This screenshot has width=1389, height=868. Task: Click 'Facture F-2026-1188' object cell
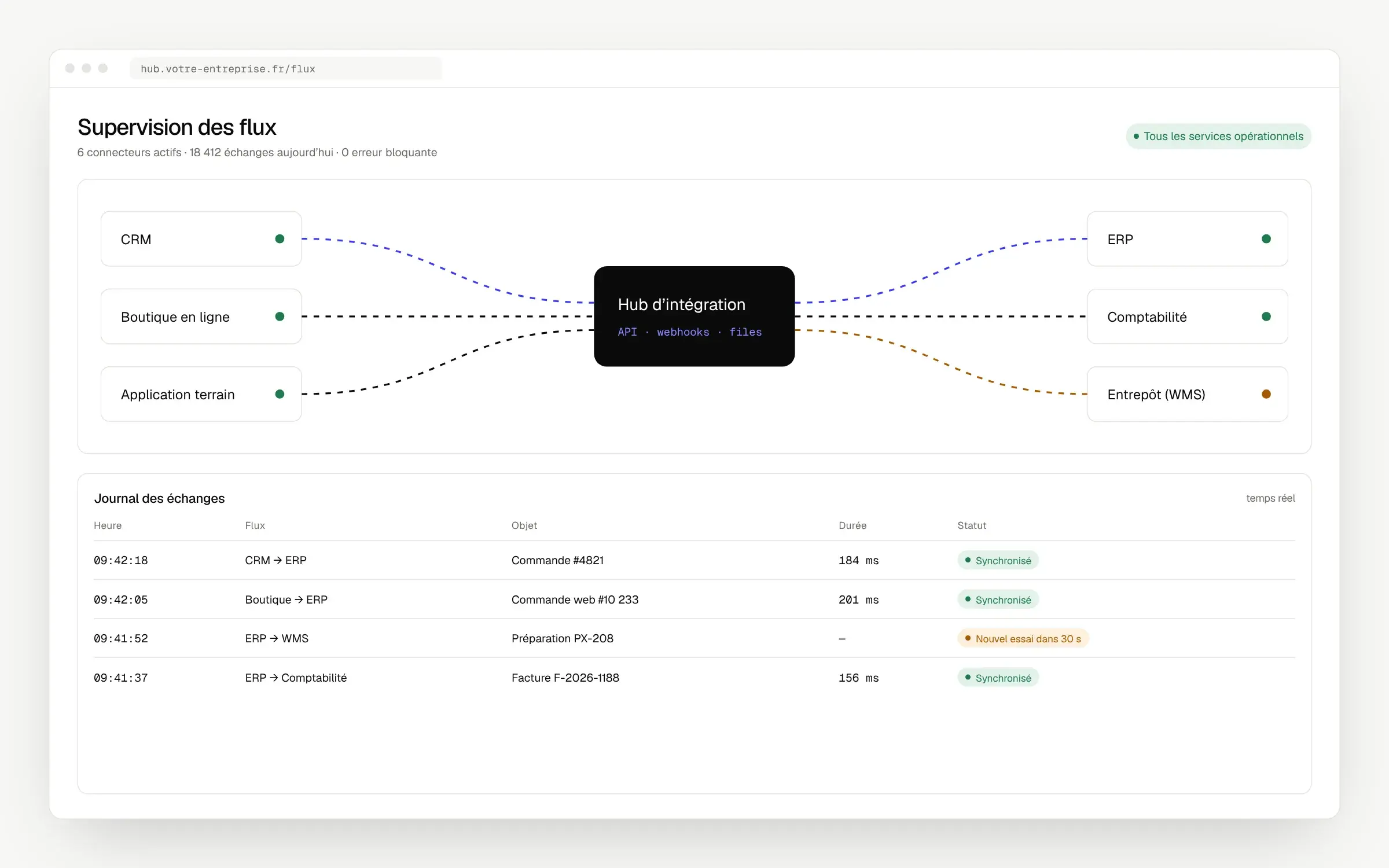tap(565, 678)
